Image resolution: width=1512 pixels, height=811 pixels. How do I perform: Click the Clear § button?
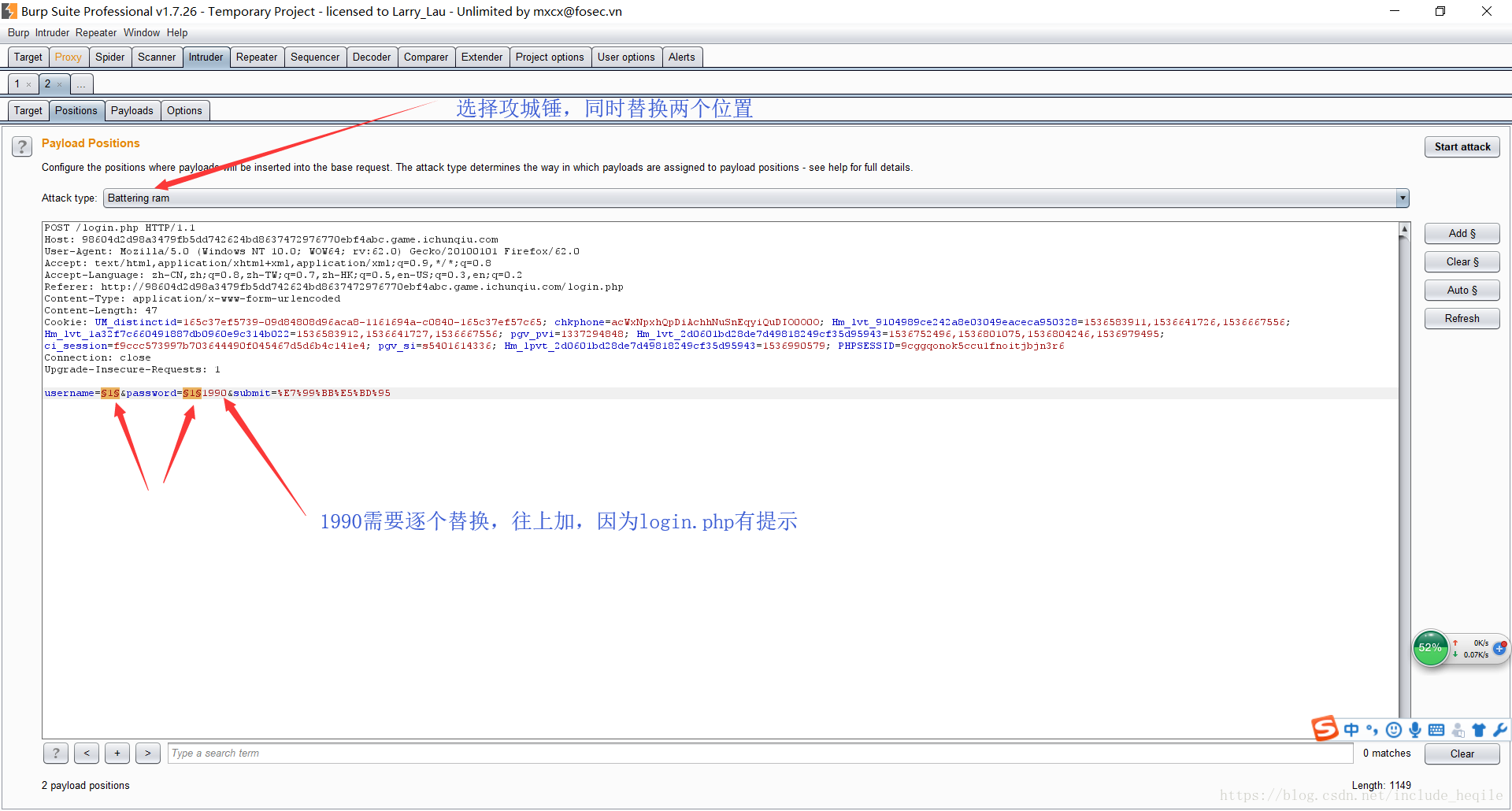[1462, 262]
